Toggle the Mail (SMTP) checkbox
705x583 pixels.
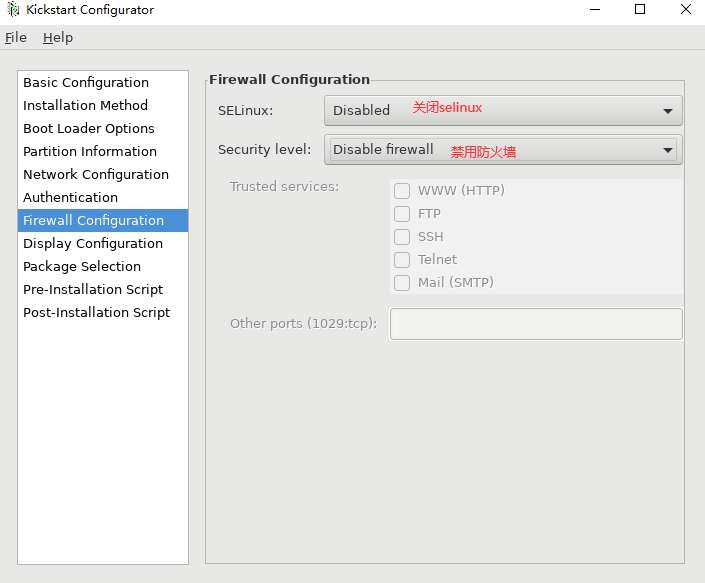coord(402,283)
